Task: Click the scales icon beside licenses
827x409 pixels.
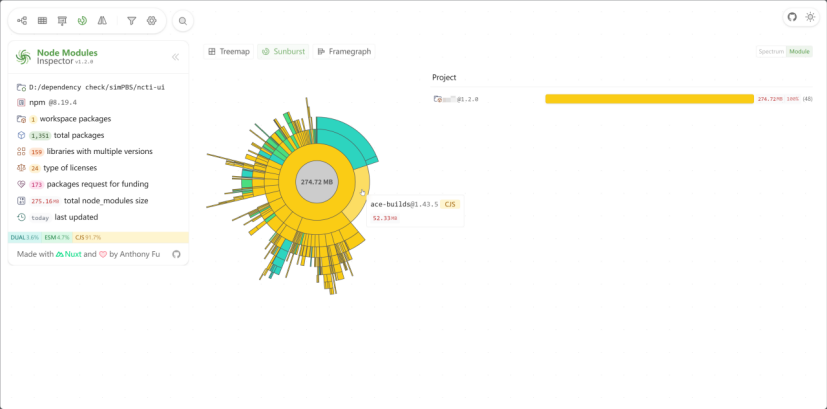Action: [x=21, y=168]
